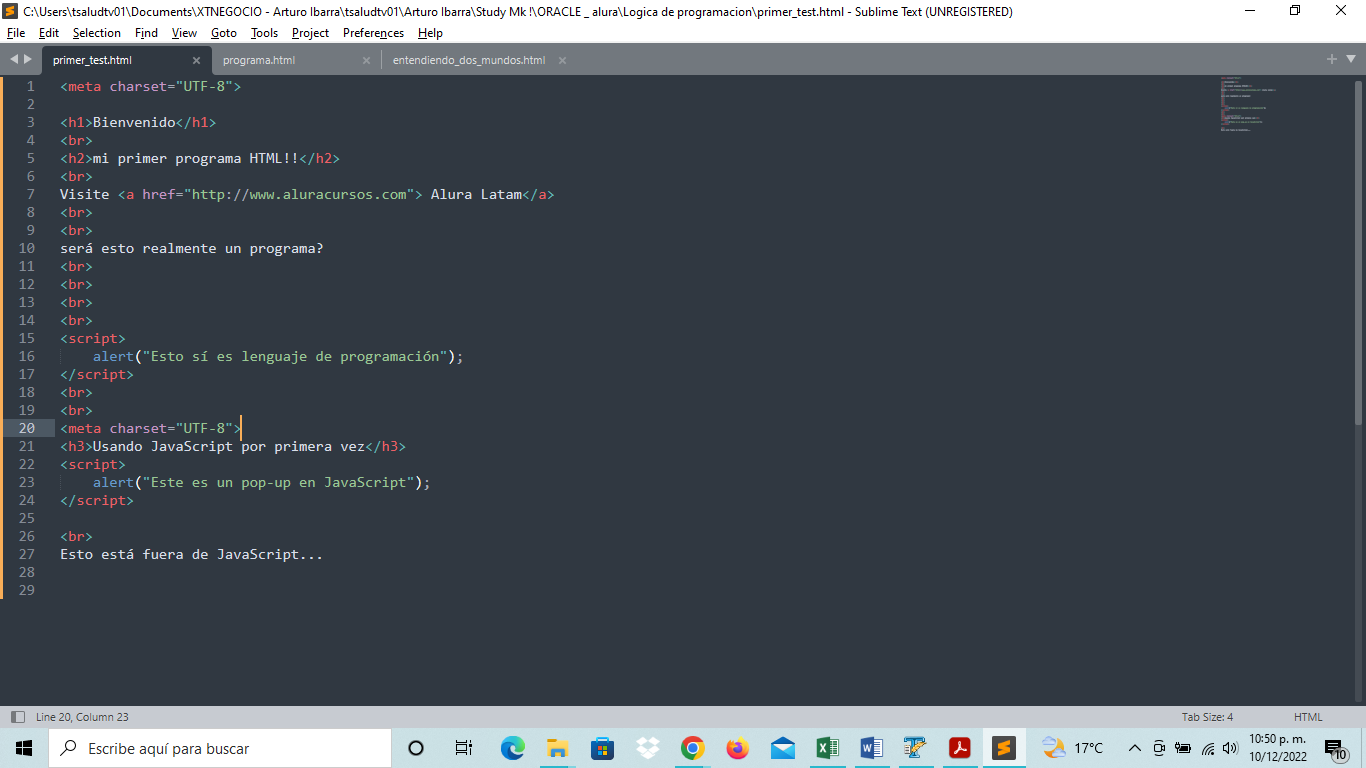Screen dimensions: 1366x768
Task: Close the programa.html tab
Action: click(x=366, y=60)
